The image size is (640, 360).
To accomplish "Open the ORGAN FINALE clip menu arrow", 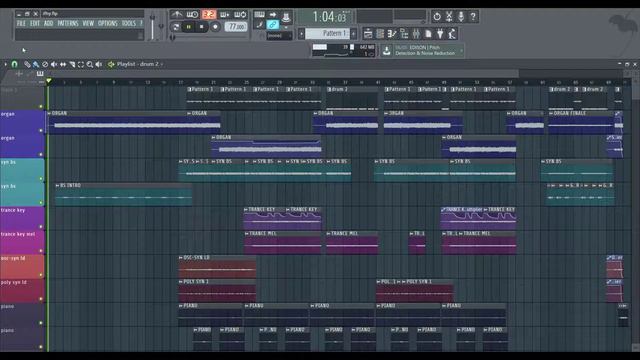I will tap(551, 113).
